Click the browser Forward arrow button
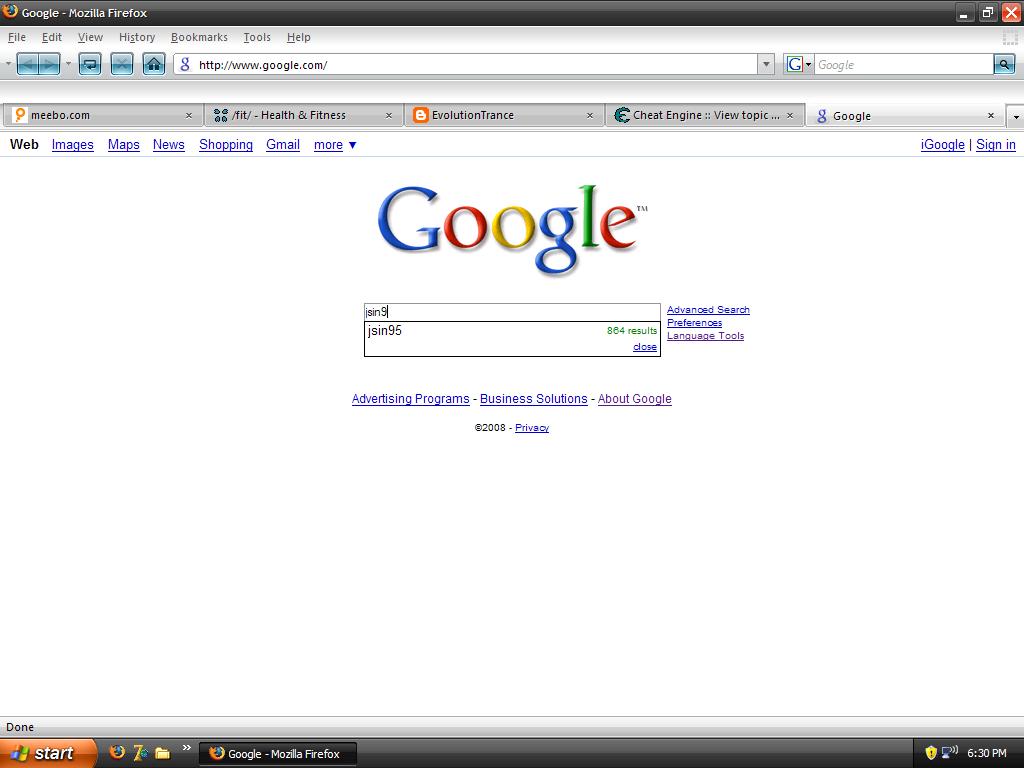Screen dimensions: 1024x768 point(50,64)
